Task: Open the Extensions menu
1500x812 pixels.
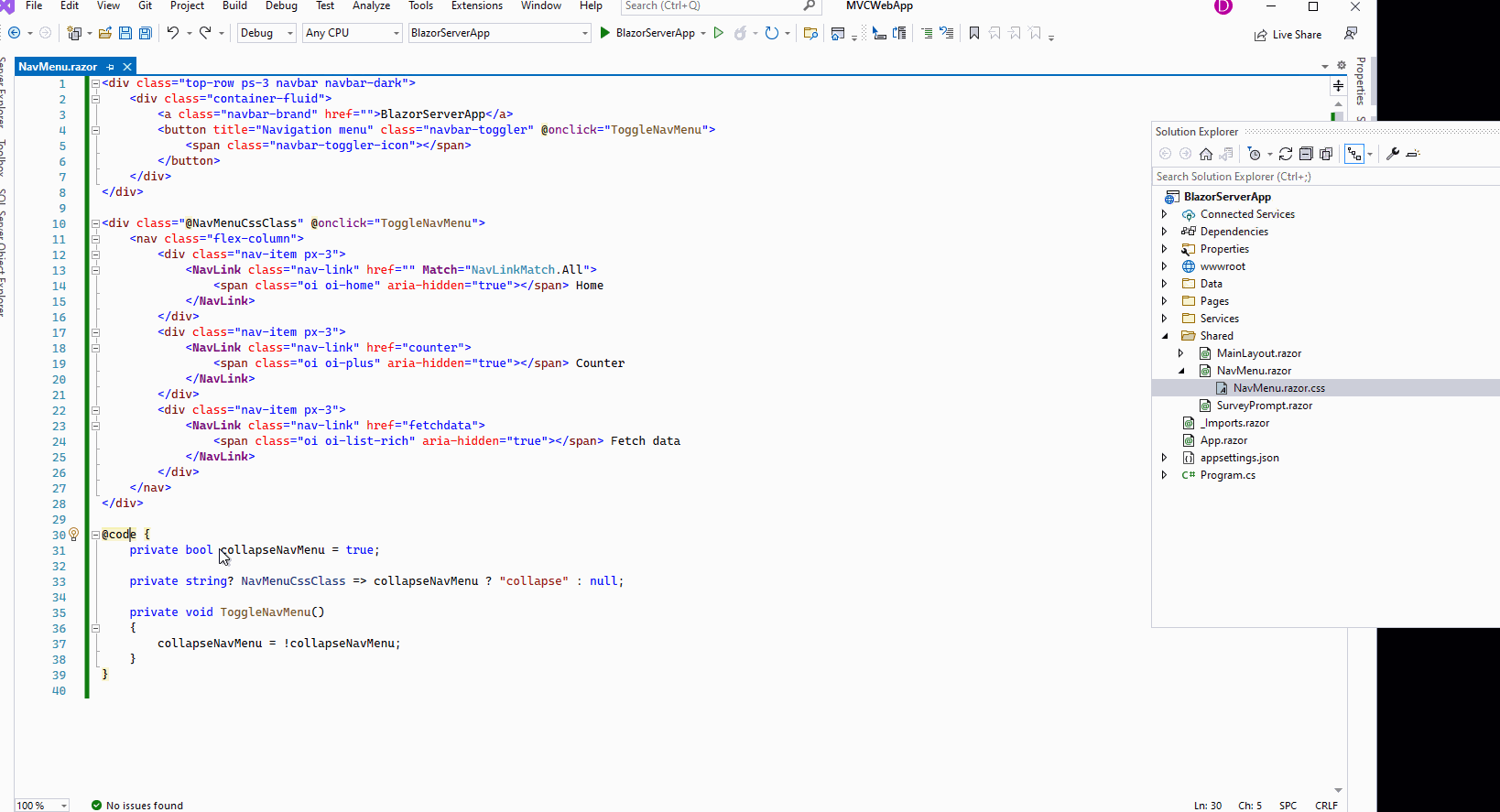Action: tap(477, 5)
